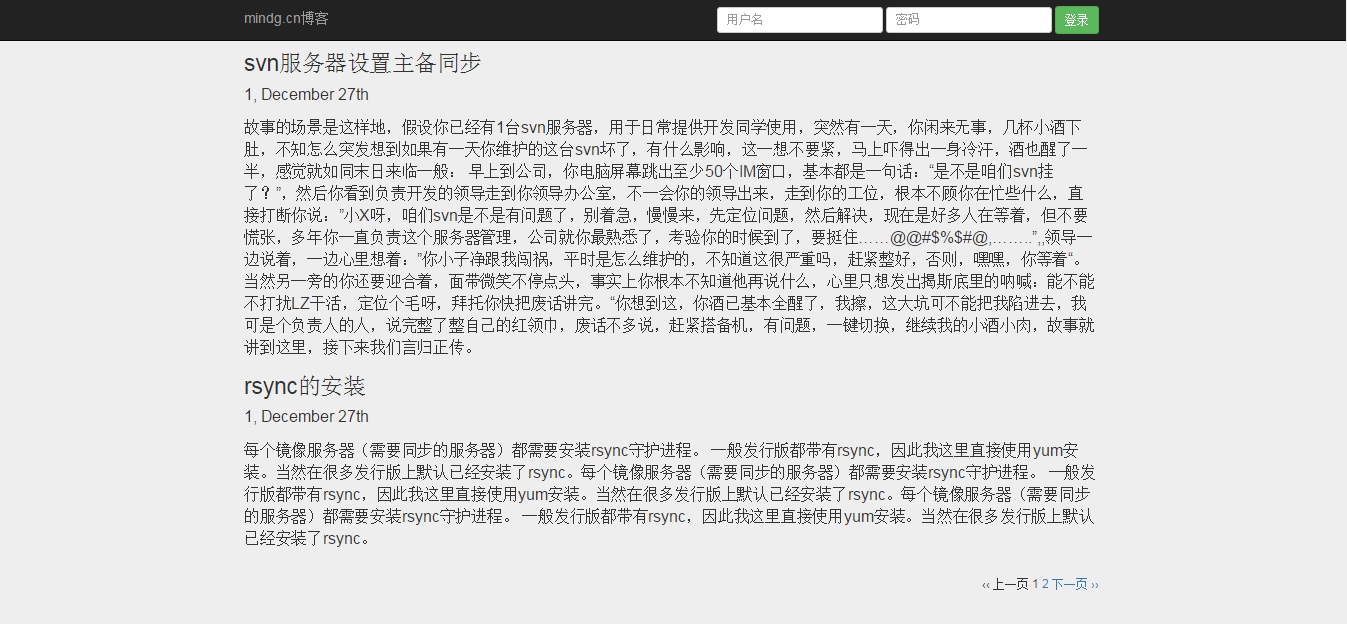Click the date under svn服务器设置主备同步 title
This screenshot has height=624, width=1347.
306,95
